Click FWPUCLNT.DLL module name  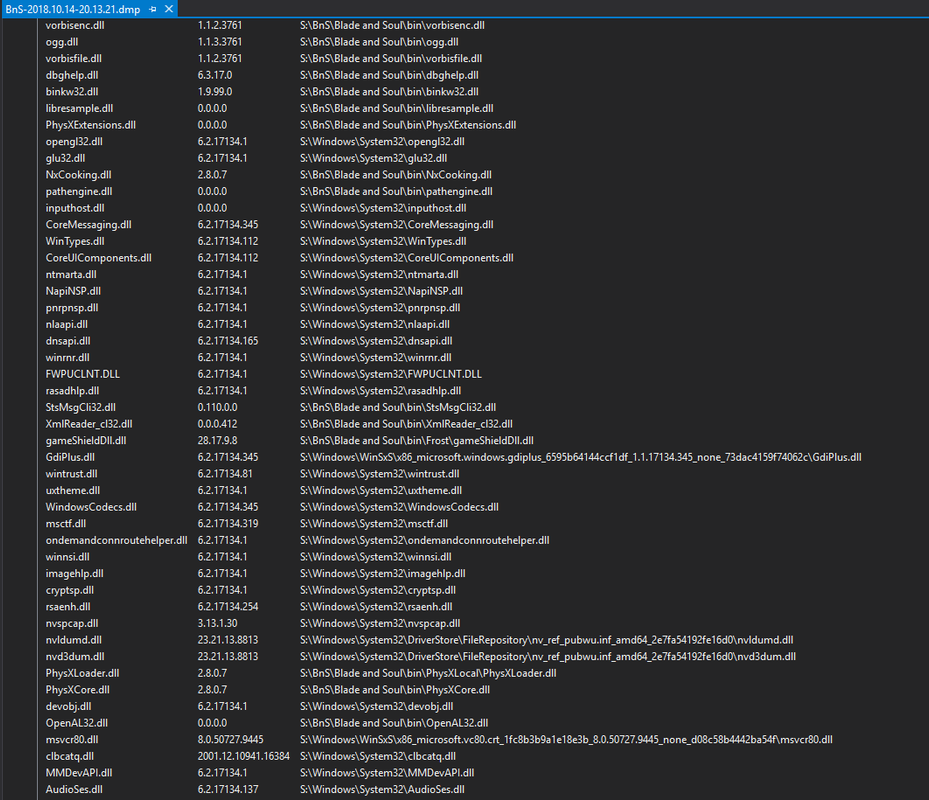pyautogui.click(x=82, y=374)
